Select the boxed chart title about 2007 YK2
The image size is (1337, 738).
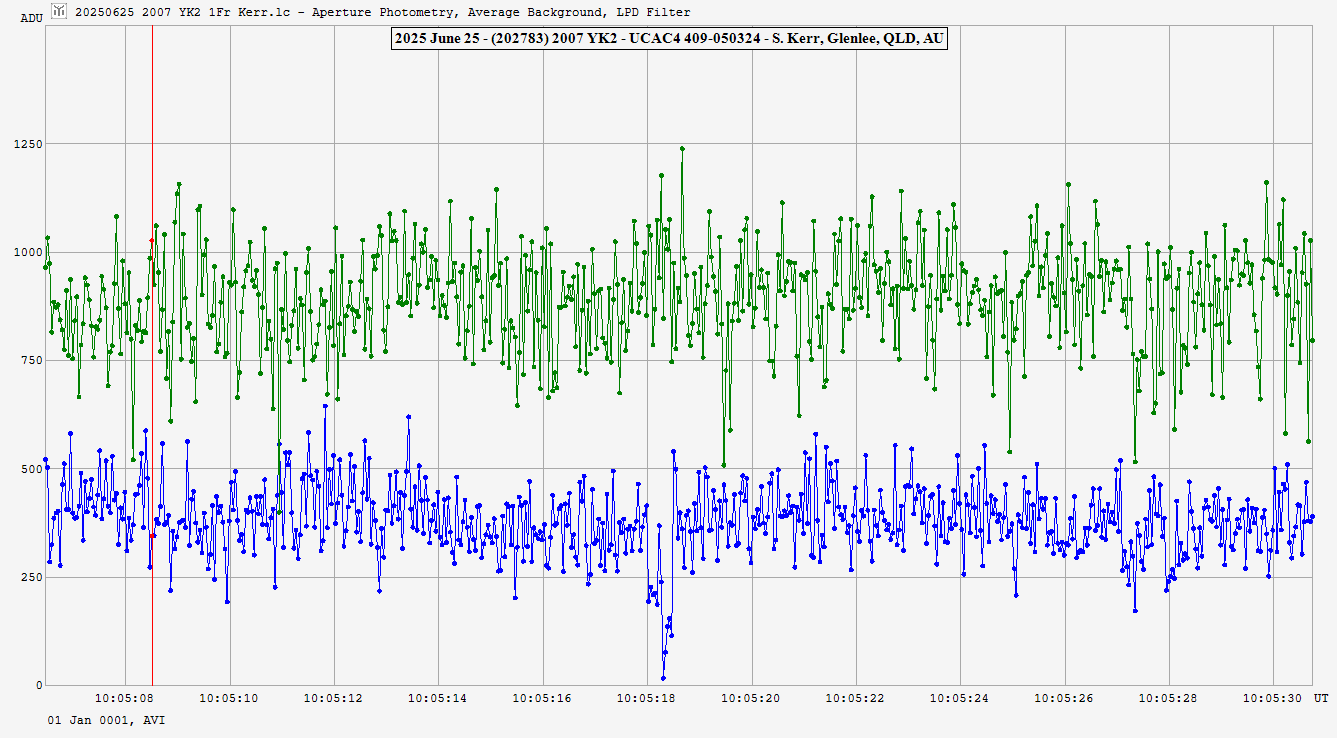(x=669, y=39)
